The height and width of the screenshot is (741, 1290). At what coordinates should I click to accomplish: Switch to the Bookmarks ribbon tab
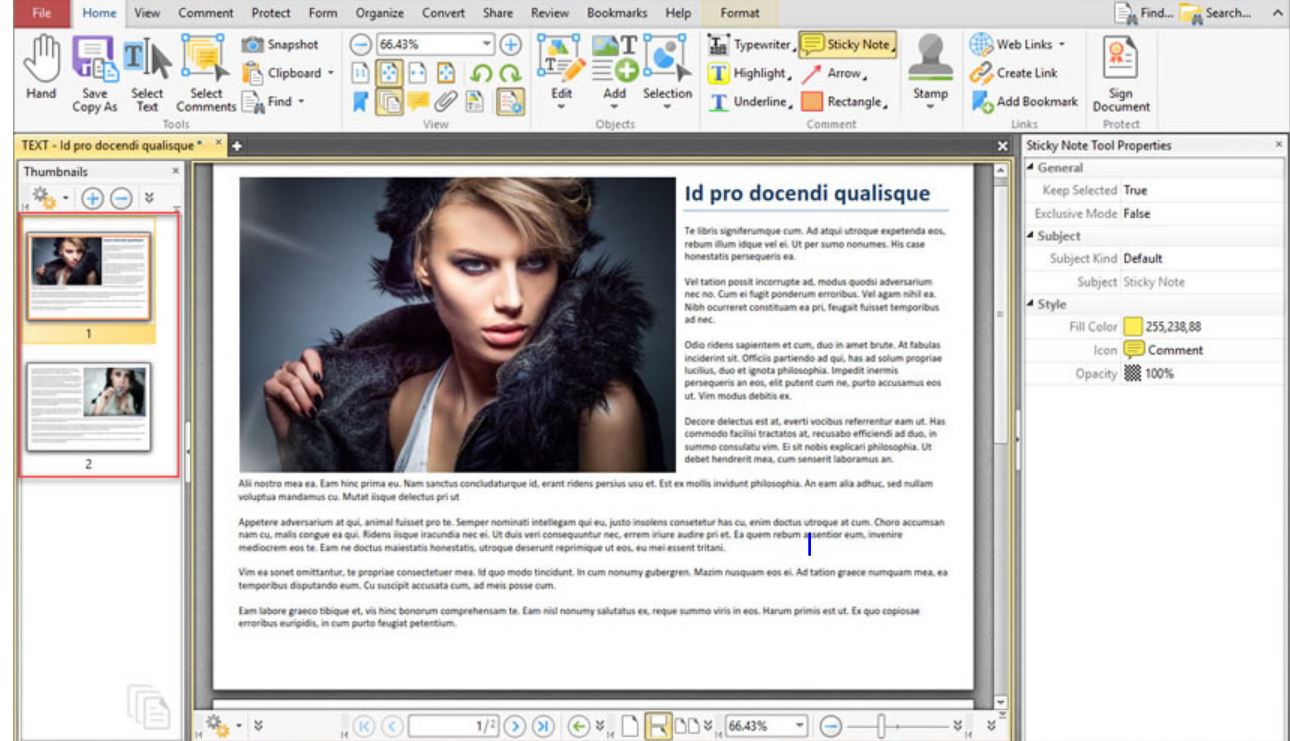click(x=616, y=14)
